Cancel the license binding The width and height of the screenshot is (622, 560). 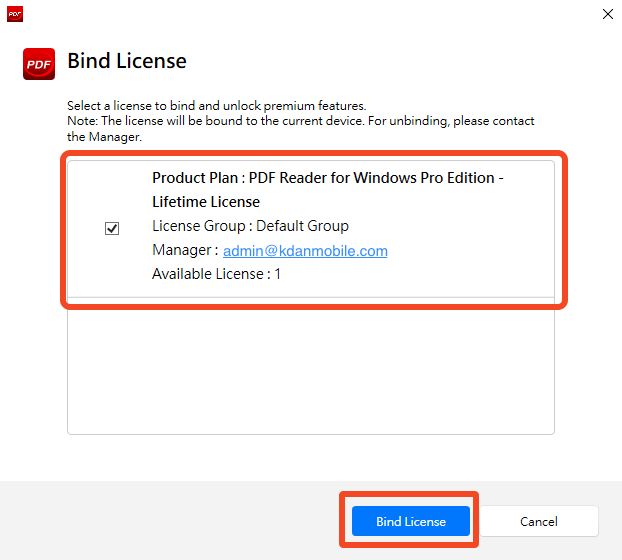(x=539, y=521)
